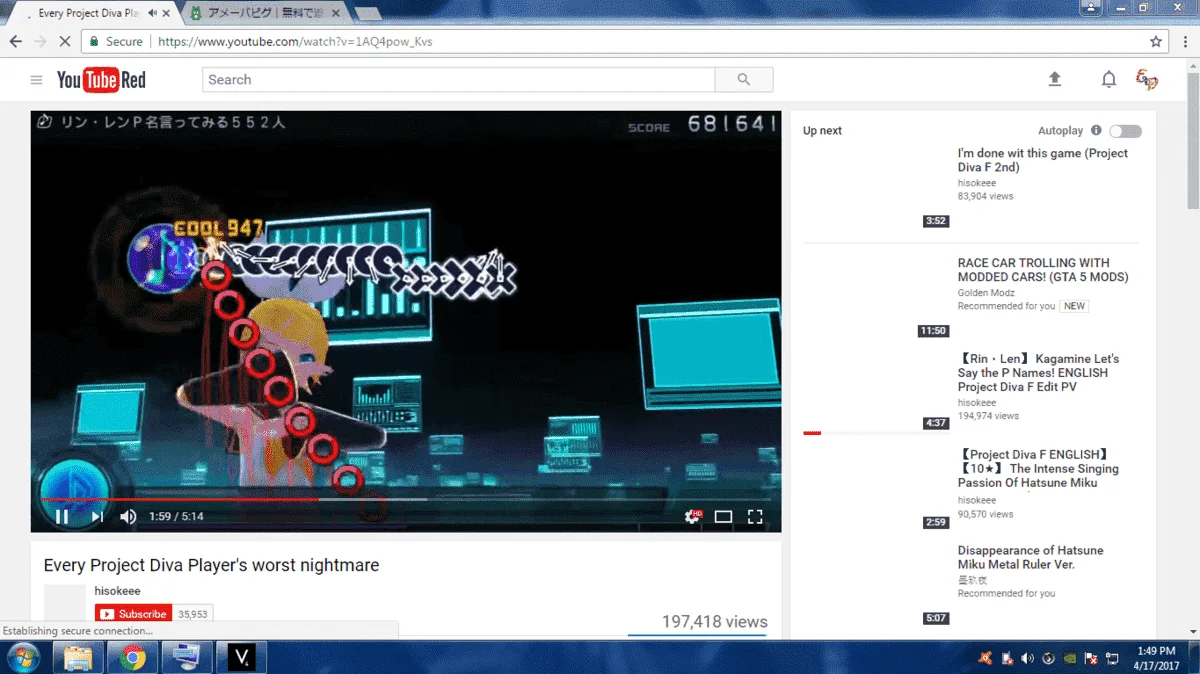This screenshot has width=1200, height=674.
Task: Open system volume tray icon
Action: pyautogui.click(x=1027, y=658)
